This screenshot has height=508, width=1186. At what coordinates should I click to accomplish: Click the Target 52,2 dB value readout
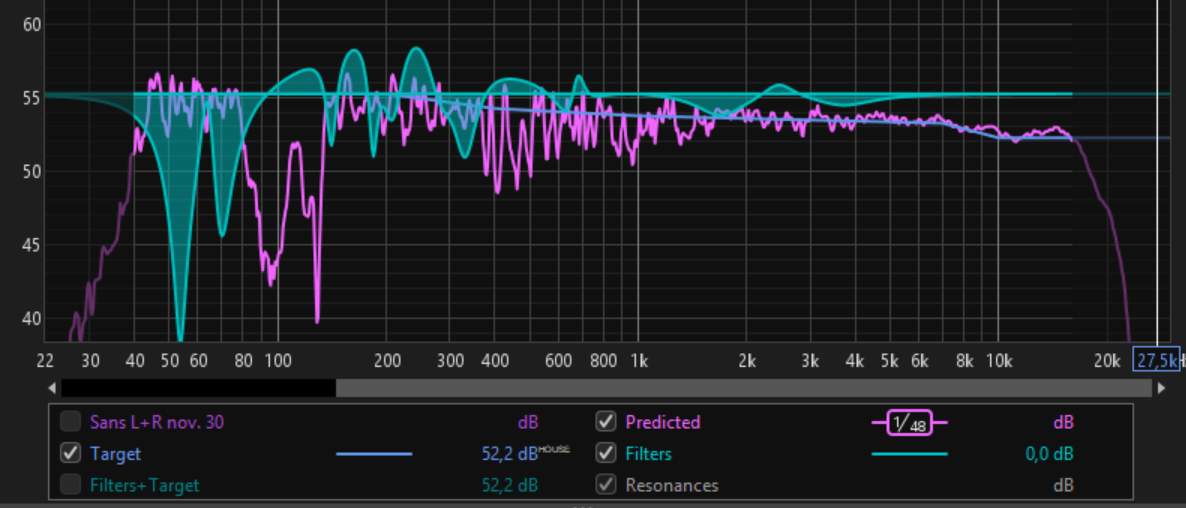(x=509, y=455)
